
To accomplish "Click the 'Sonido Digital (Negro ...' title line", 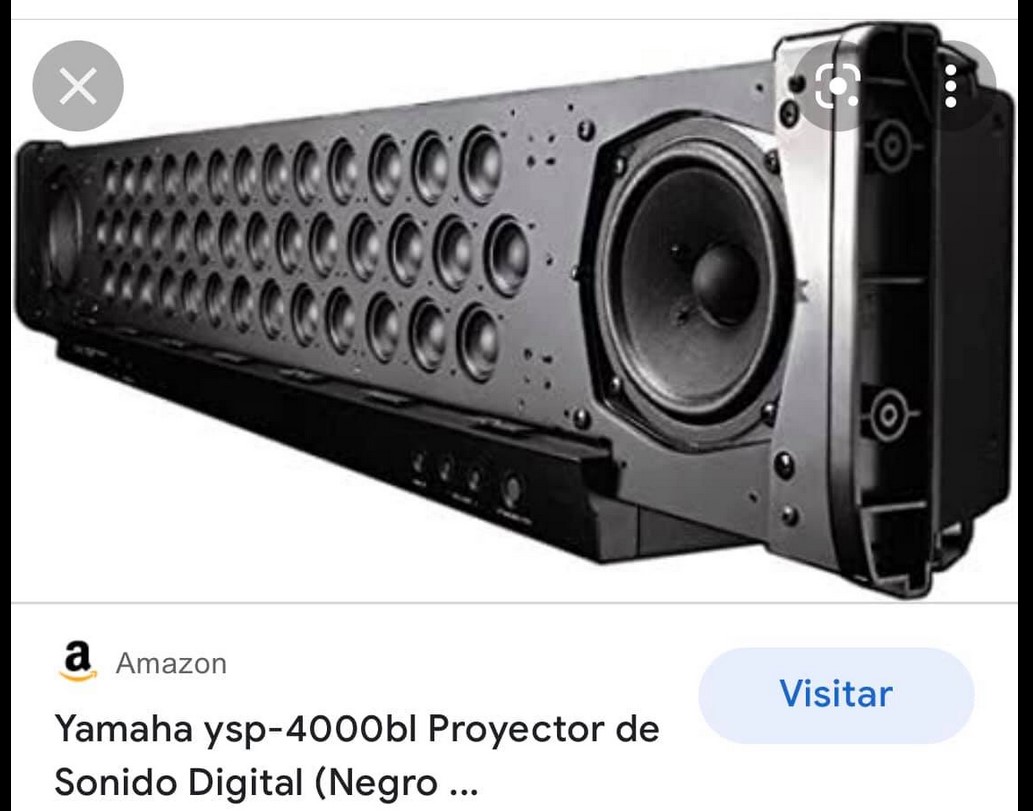I will pos(266,782).
